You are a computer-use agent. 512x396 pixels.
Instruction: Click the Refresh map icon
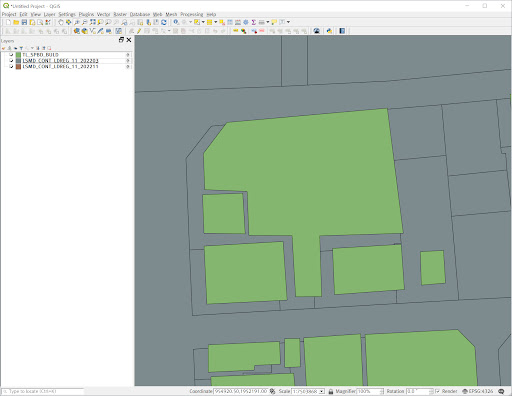pos(164,22)
